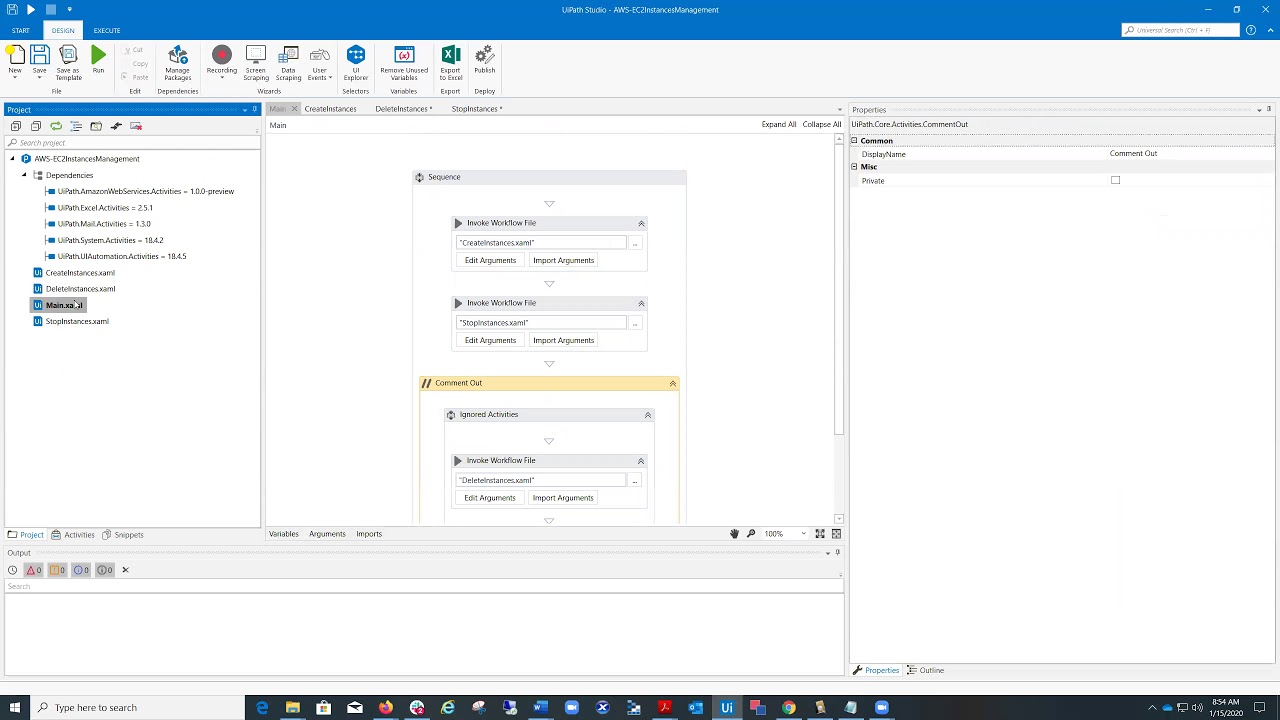Launch the Data Scraping wizard
Viewport: 1280px width, 720px height.
[x=288, y=62]
